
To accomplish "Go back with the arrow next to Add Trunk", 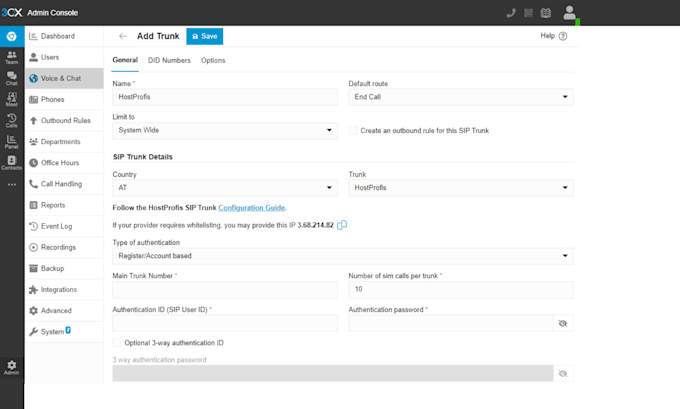I will [x=123, y=36].
